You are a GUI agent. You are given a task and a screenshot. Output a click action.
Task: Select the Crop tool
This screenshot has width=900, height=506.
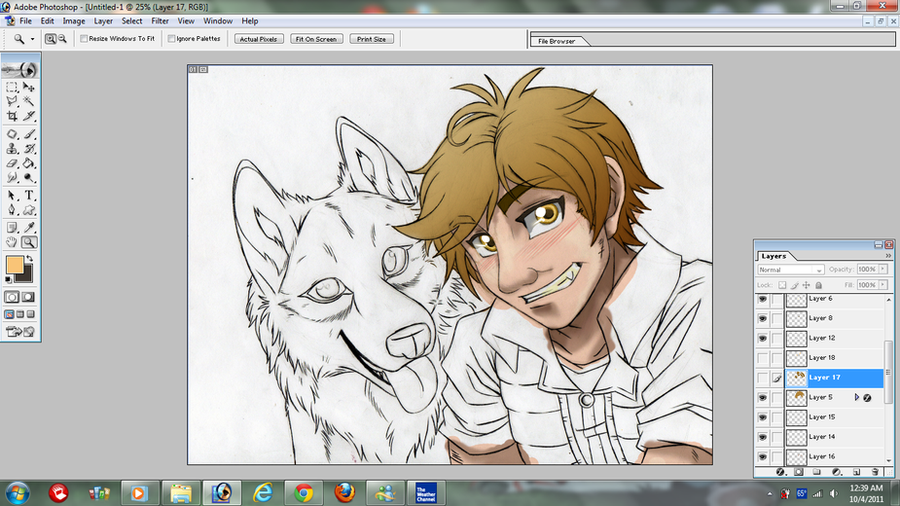12,116
